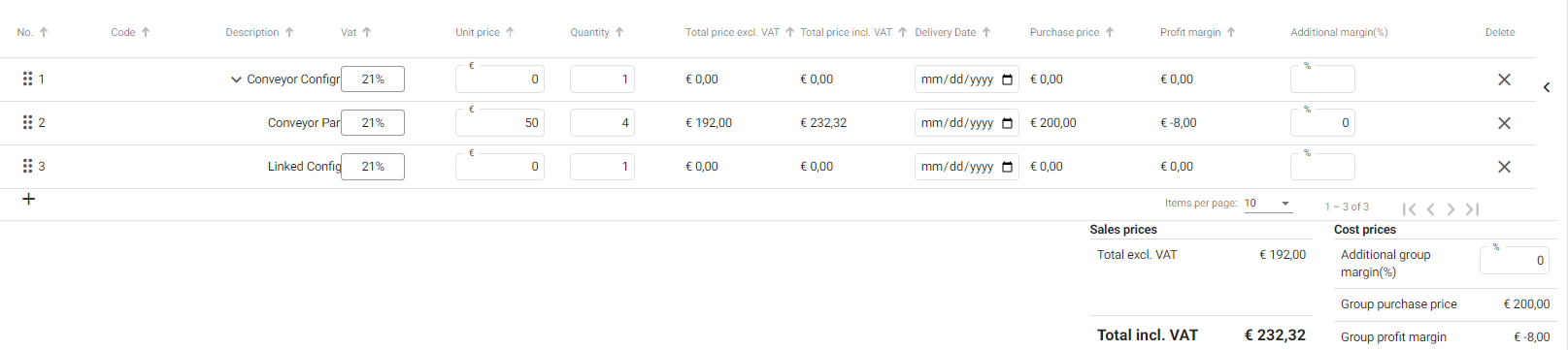Open calendar picker for row 2 delivery date

coord(1007,123)
